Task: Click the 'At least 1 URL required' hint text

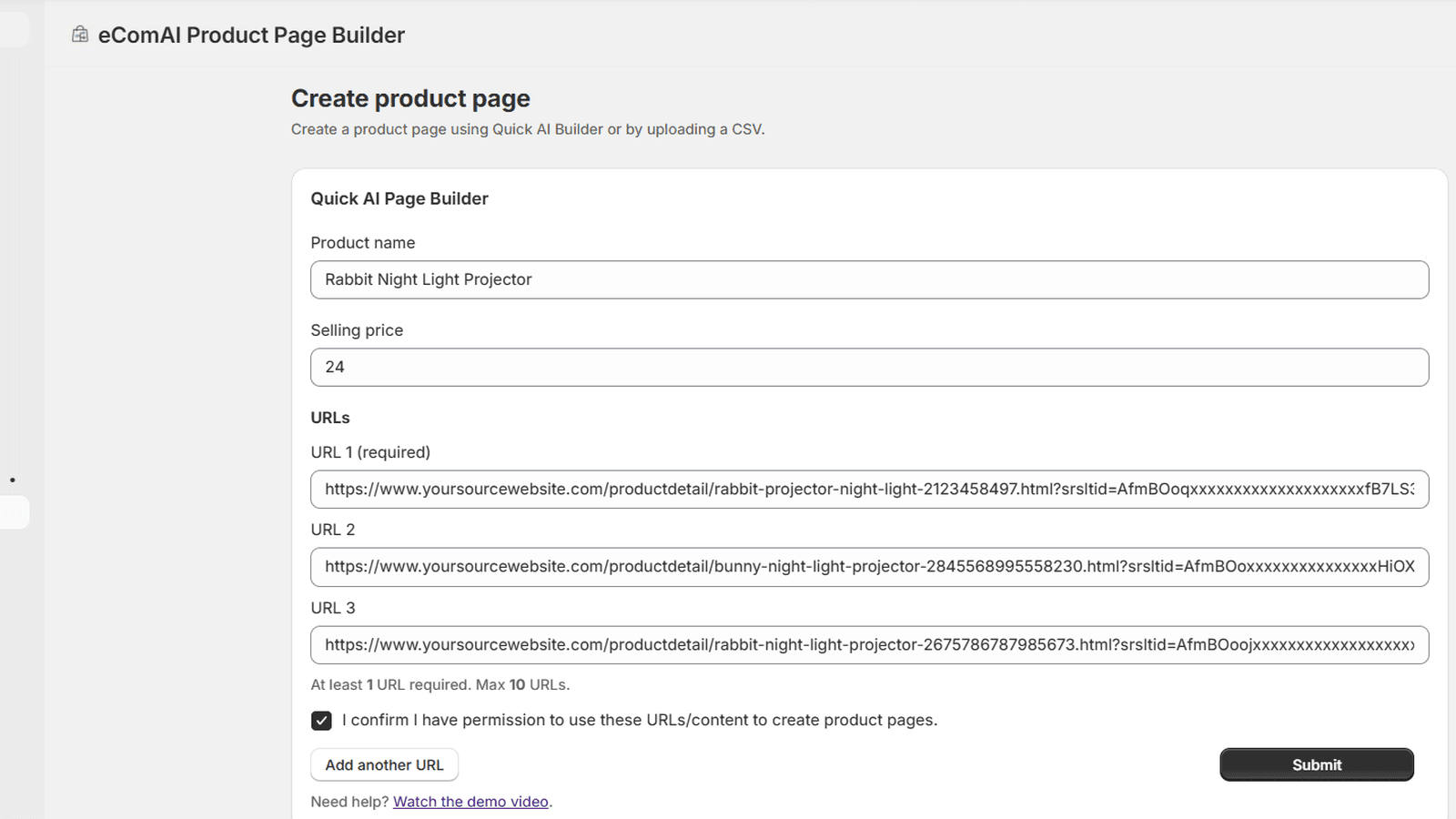Action: pyautogui.click(x=440, y=684)
